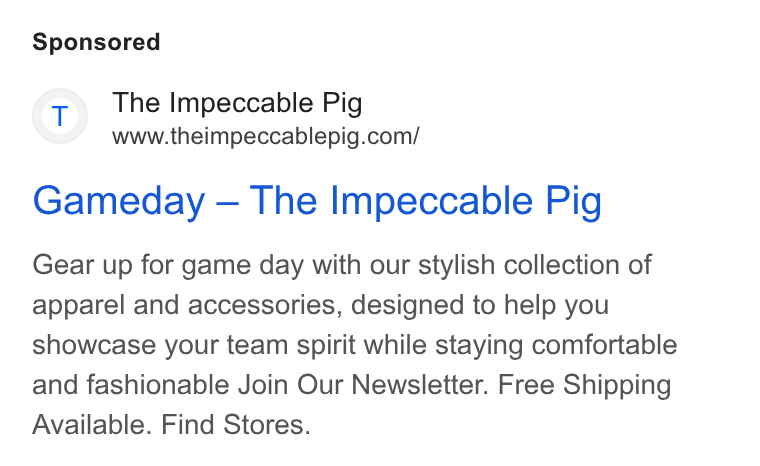Click the word Pig in the blue headline

click(573, 202)
